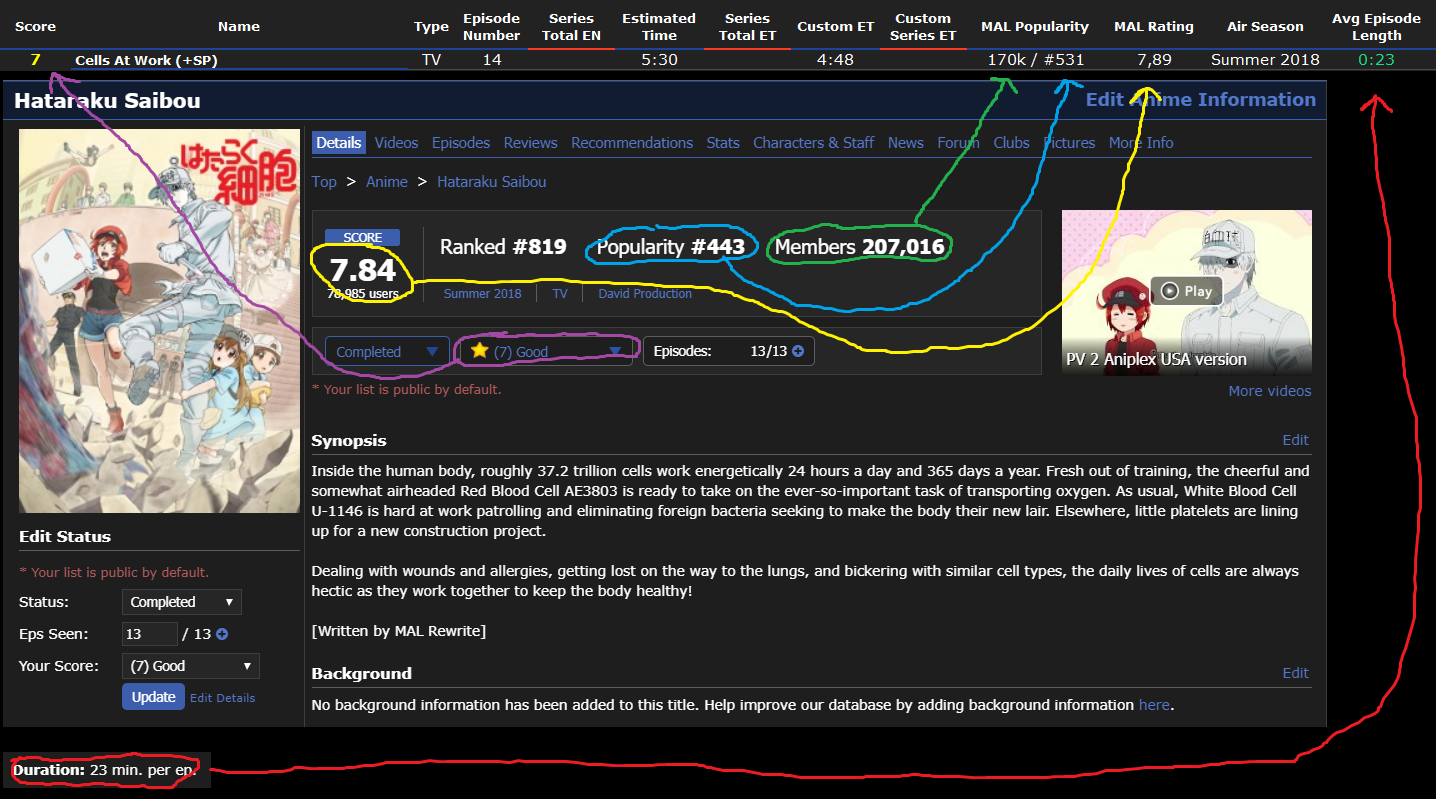Image resolution: width=1436 pixels, height=799 pixels.
Task: Open the David Production studio link
Action: pyautogui.click(x=645, y=294)
